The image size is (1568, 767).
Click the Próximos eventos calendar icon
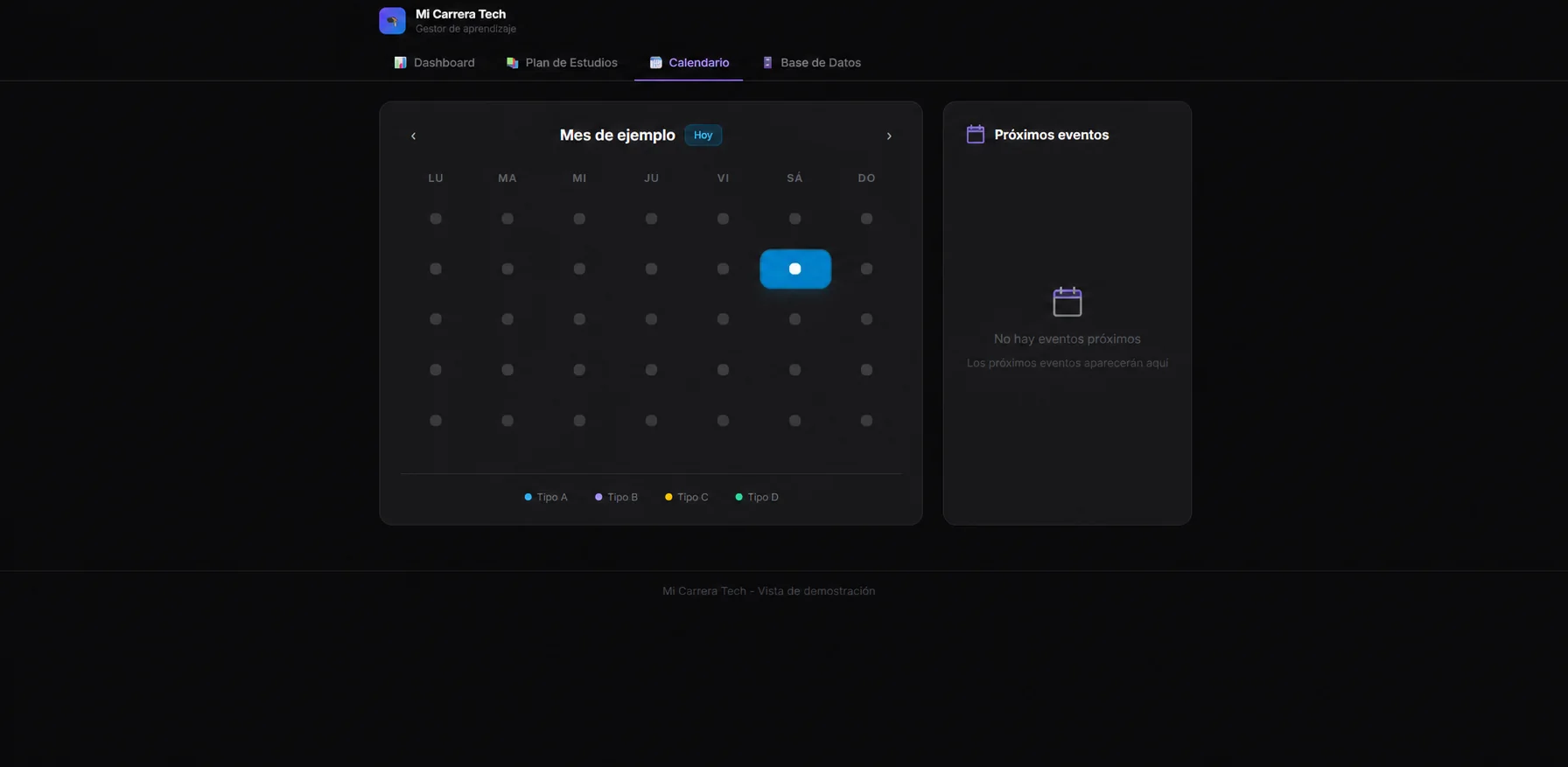tap(976, 134)
